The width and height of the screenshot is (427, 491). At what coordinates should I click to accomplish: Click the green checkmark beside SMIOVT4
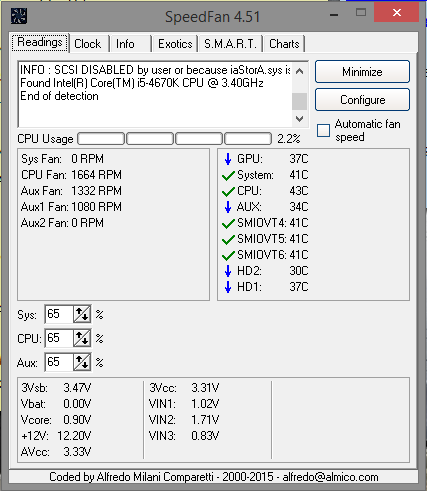coord(228,223)
